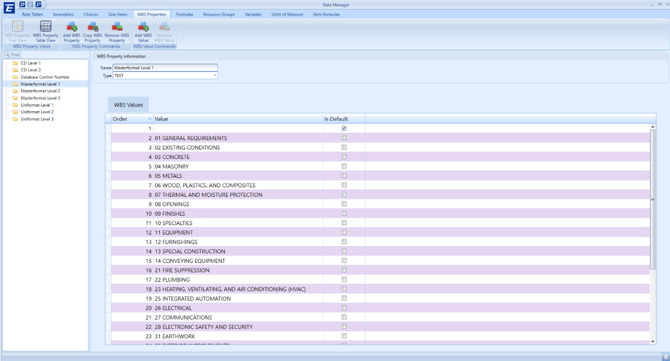Select the 12 FURNISHINGS value cell

pyautogui.click(x=238, y=242)
